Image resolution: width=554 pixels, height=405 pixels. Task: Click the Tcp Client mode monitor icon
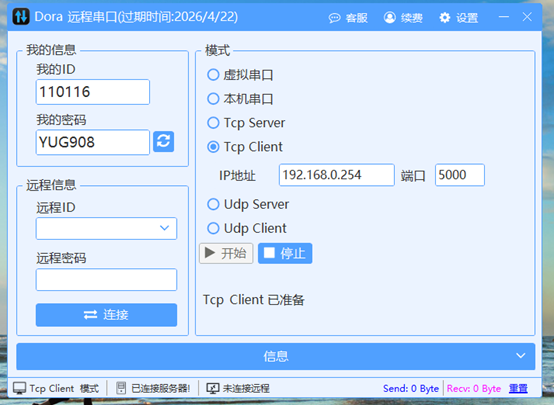point(19,388)
